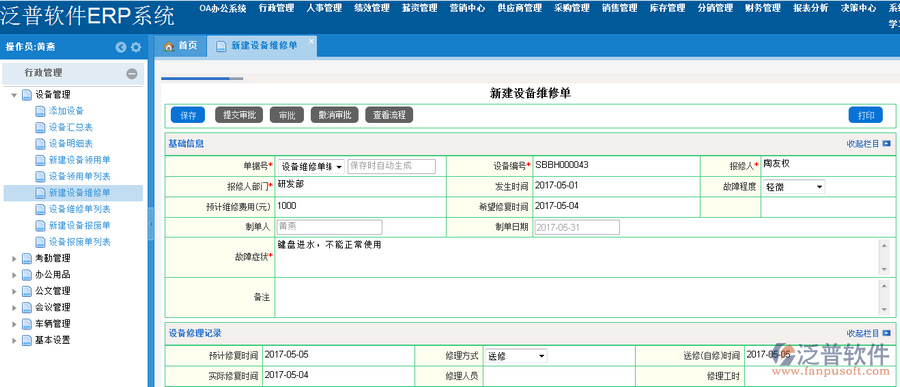Viewport: 900px width, 387px height.
Task: Click the folder icon next to 考勤管理
Action: [x=27, y=258]
